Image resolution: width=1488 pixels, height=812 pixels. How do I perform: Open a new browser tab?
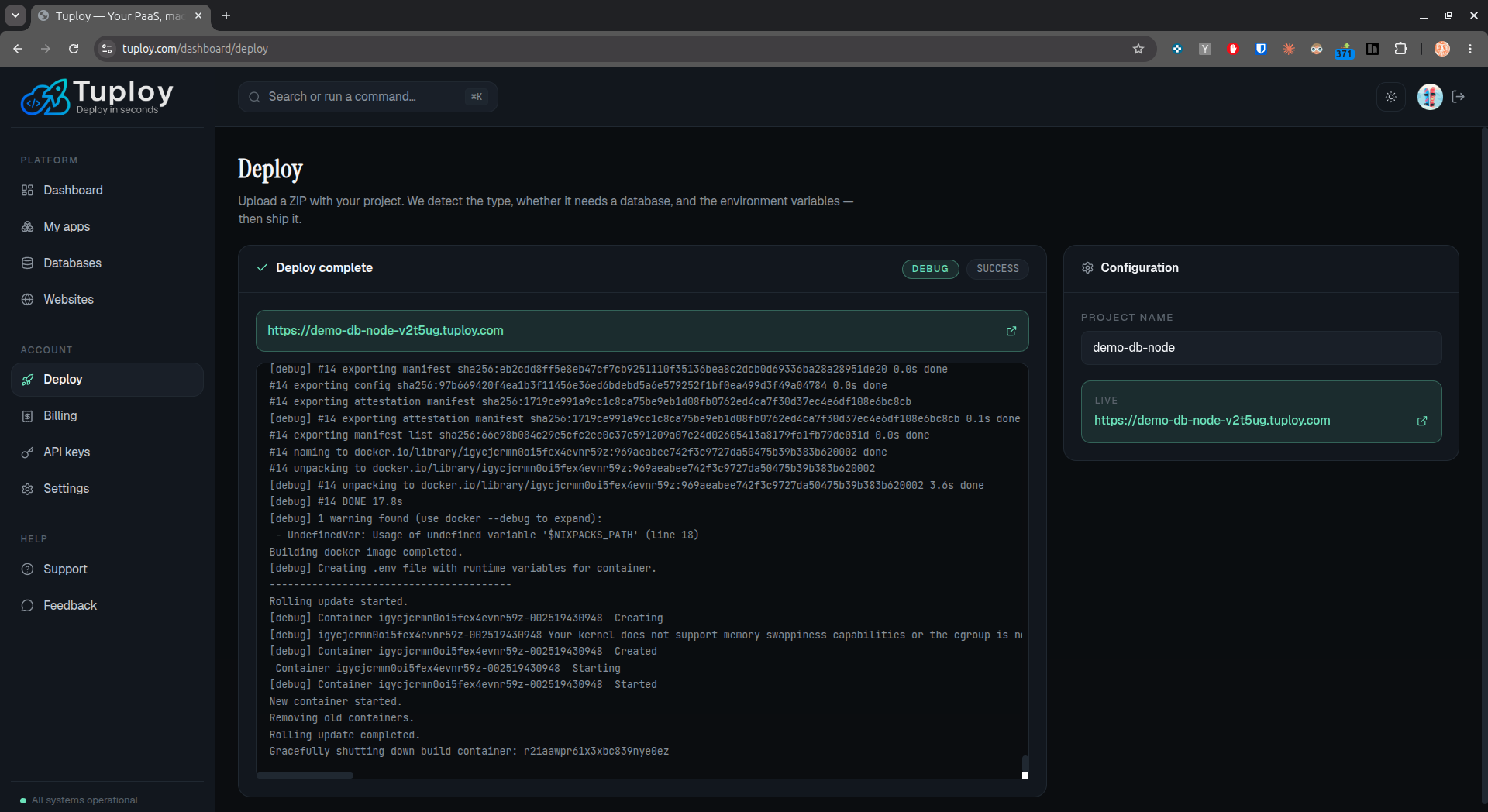226,15
